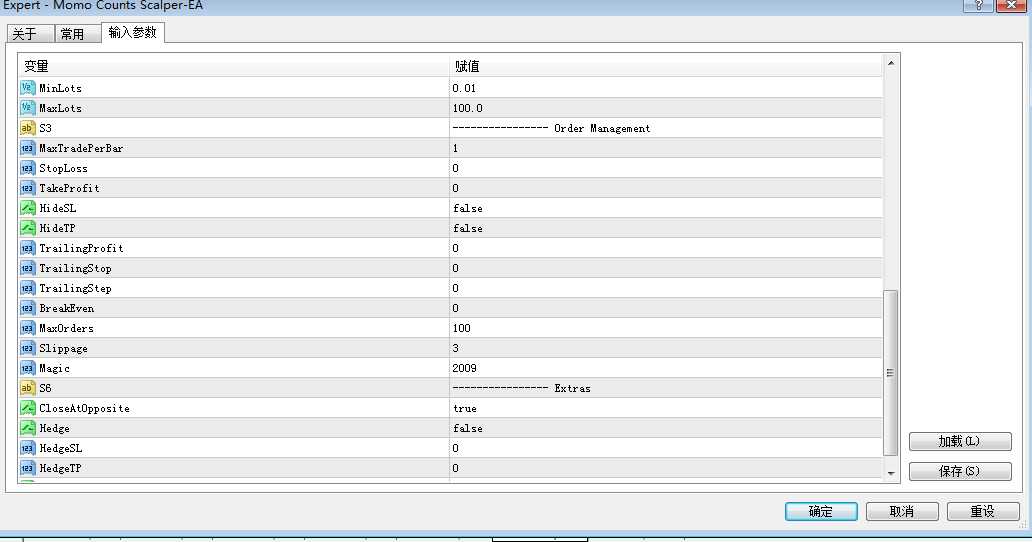This screenshot has height=542, width=1032.
Task: Click the MaxTradePerBar integer icon
Action: (x=28, y=148)
